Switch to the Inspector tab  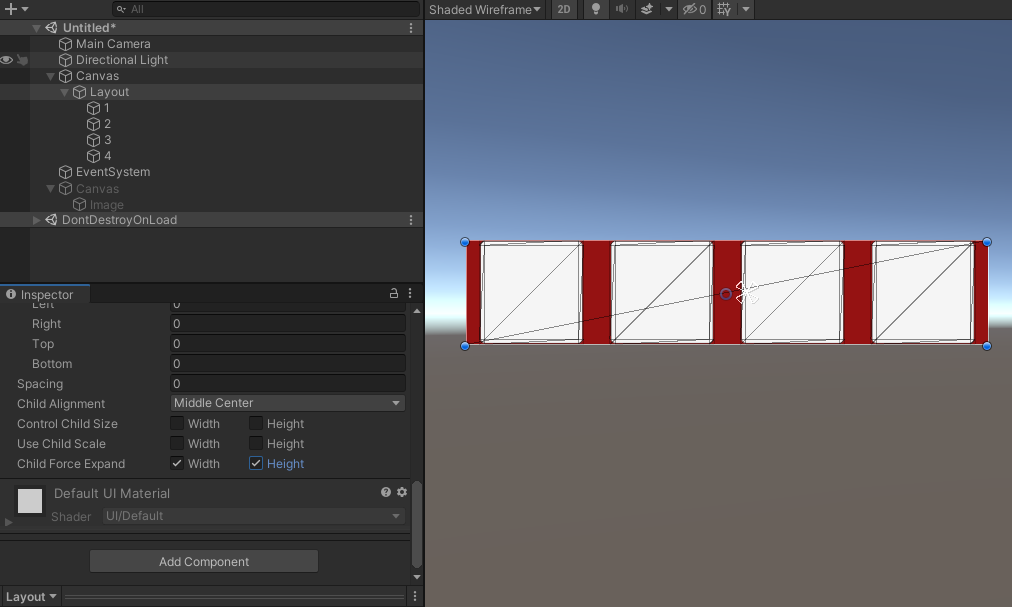pos(45,294)
